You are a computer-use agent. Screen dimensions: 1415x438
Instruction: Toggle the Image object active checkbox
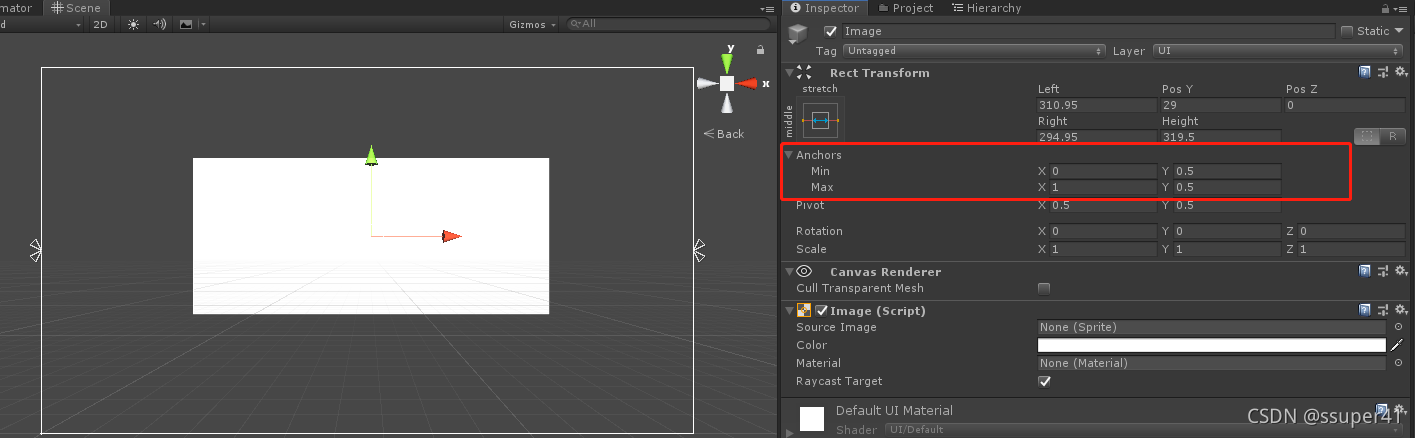[830, 31]
